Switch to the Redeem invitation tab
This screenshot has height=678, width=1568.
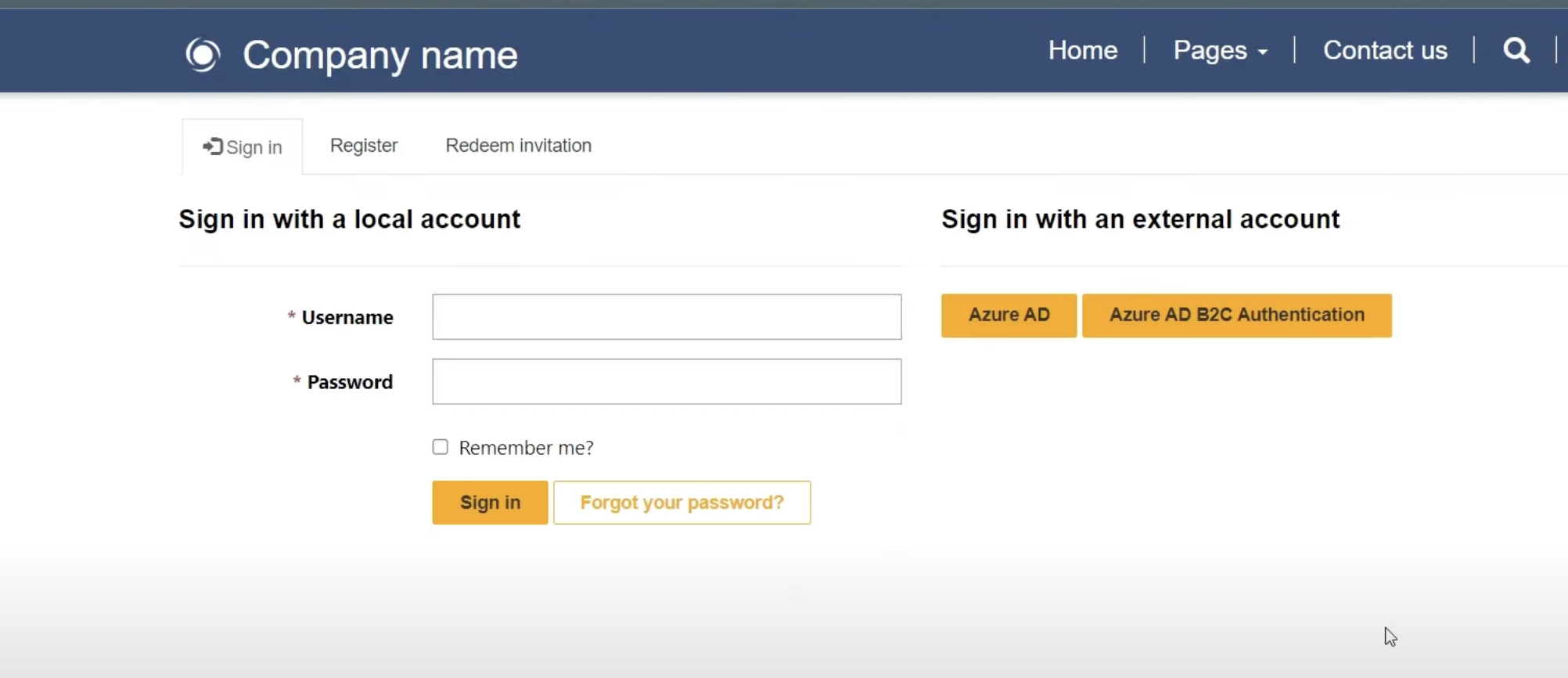point(519,146)
